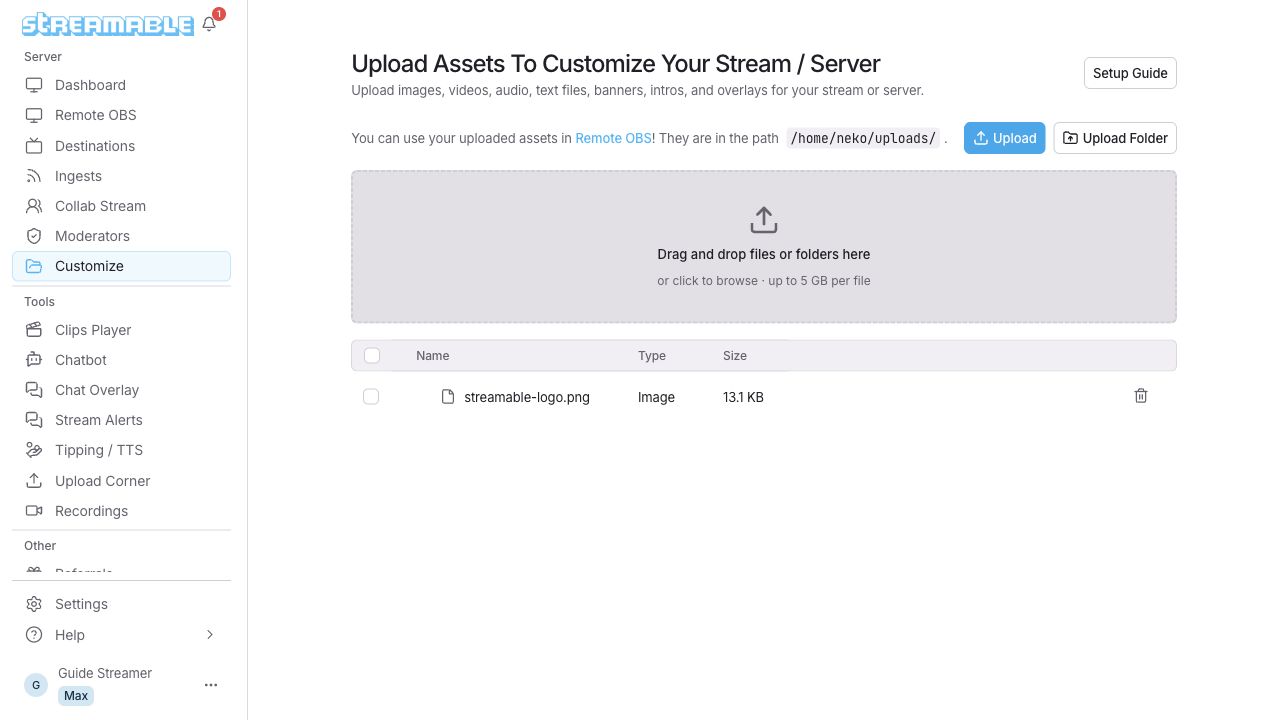Open Clips Player tool
Image resolution: width=1280 pixels, height=720 pixels.
(x=122, y=330)
